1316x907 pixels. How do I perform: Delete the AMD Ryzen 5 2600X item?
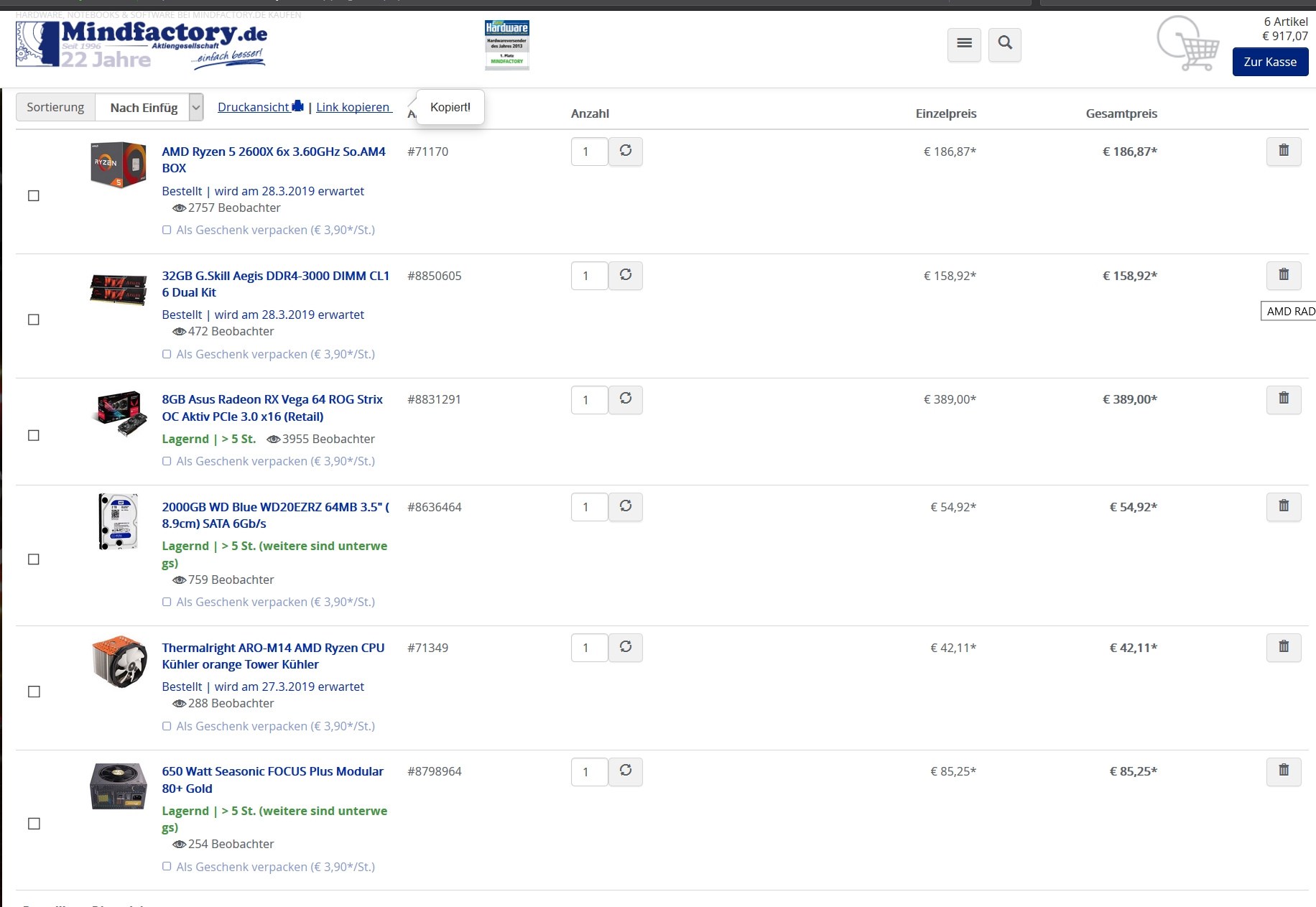point(1284,151)
